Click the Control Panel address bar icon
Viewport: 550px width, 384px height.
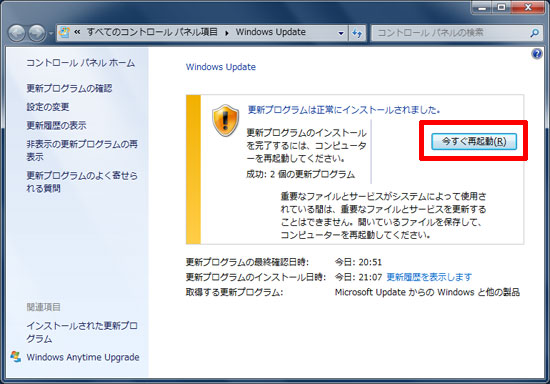click(x=64, y=32)
